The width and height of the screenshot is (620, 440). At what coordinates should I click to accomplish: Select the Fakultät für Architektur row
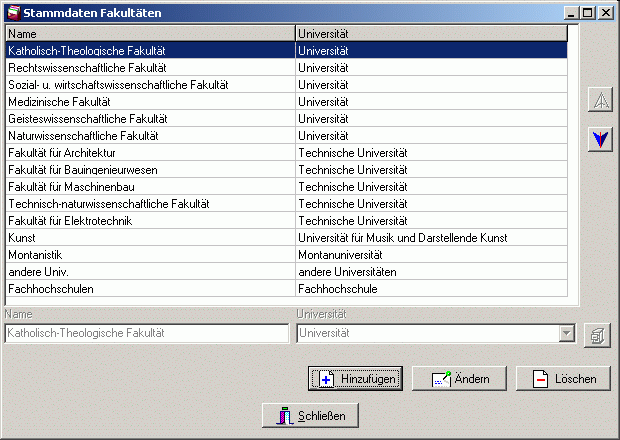287,153
